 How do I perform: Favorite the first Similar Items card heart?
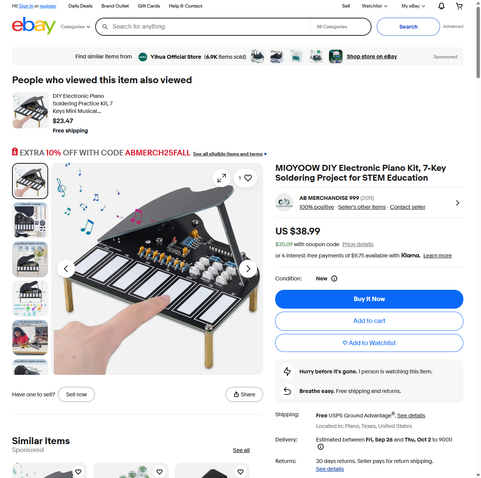(x=78, y=472)
